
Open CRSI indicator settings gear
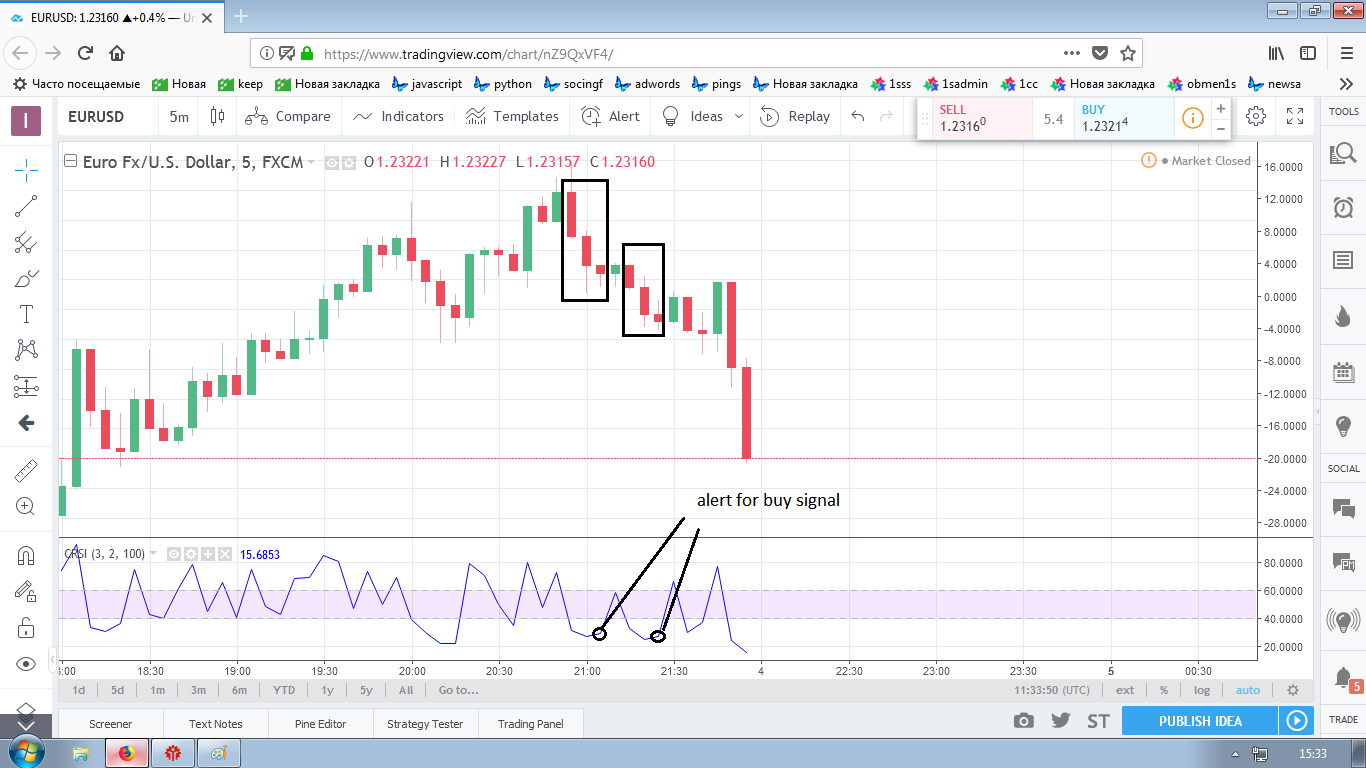pos(190,553)
